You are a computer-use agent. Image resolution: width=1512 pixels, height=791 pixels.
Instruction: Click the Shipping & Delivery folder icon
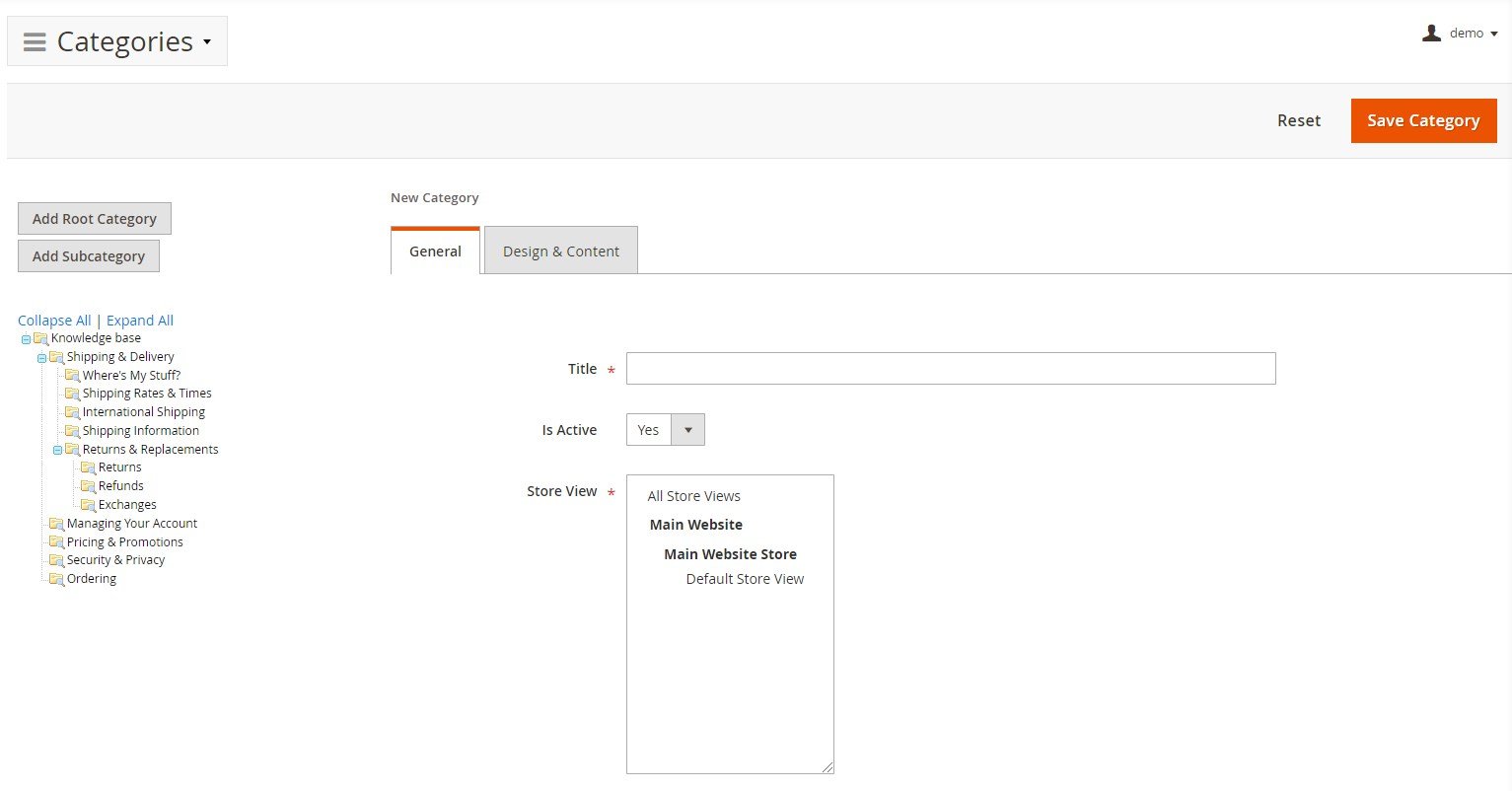pyautogui.click(x=56, y=357)
